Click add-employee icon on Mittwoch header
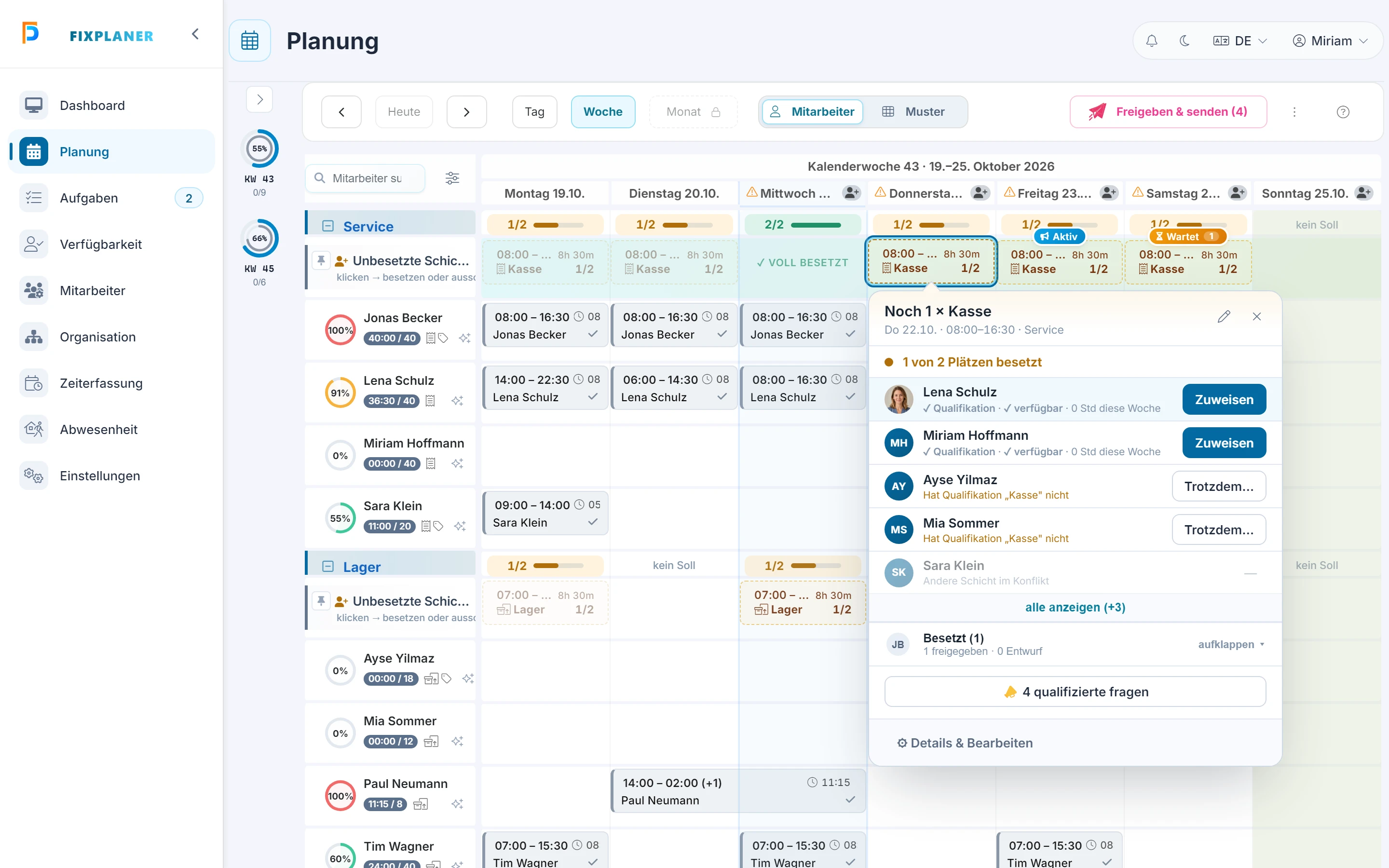The height and width of the screenshot is (868, 1389). point(852,193)
